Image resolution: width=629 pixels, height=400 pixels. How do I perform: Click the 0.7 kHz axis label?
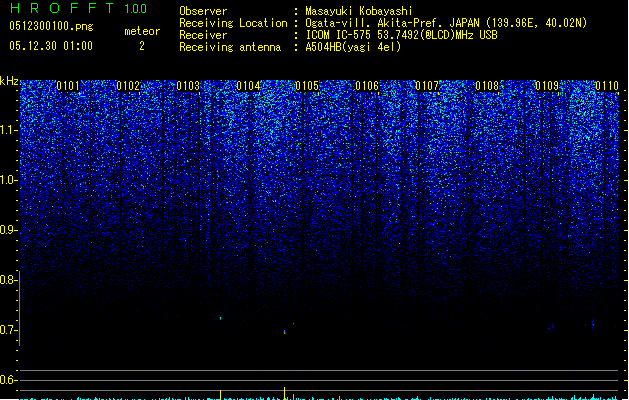(x=7, y=330)
